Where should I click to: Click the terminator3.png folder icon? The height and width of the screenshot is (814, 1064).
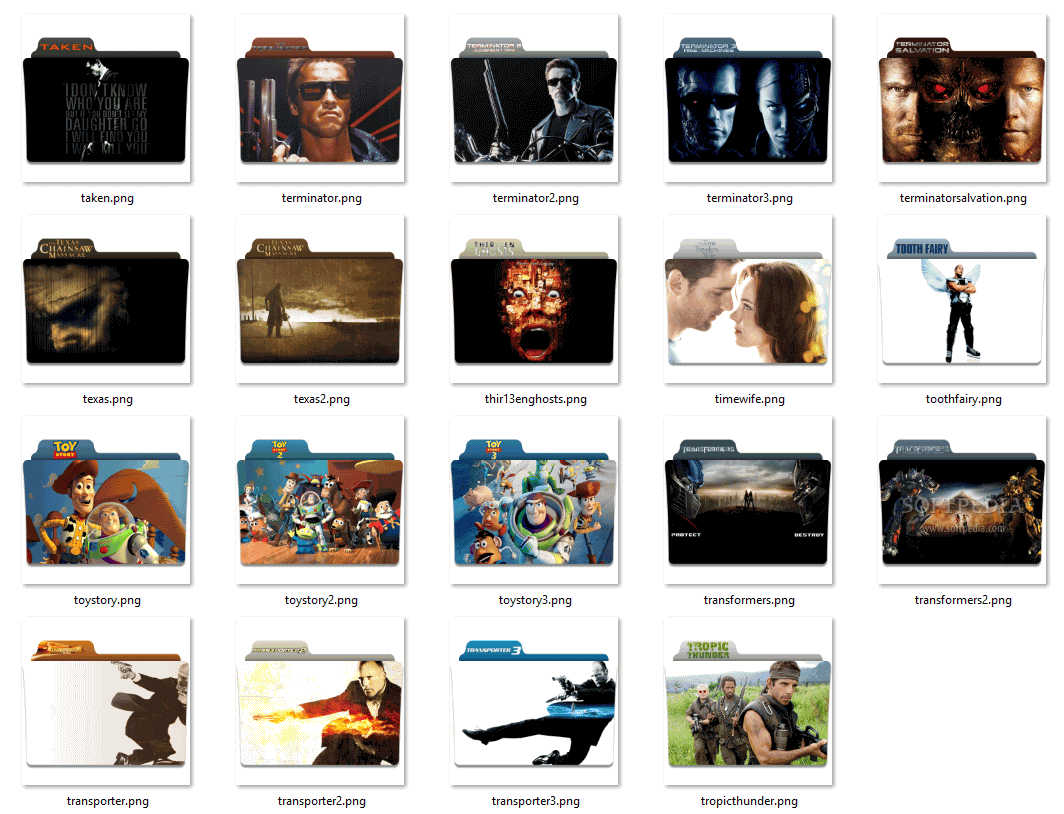coord(747,100)
